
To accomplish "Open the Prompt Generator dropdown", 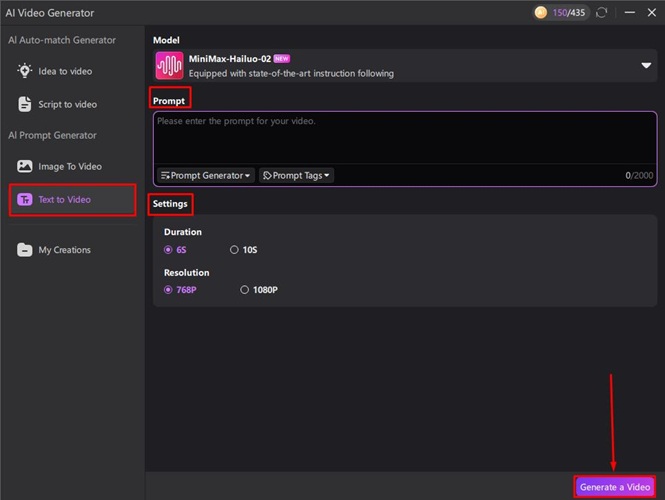I will pyautogui.click(x=207, y=176).
